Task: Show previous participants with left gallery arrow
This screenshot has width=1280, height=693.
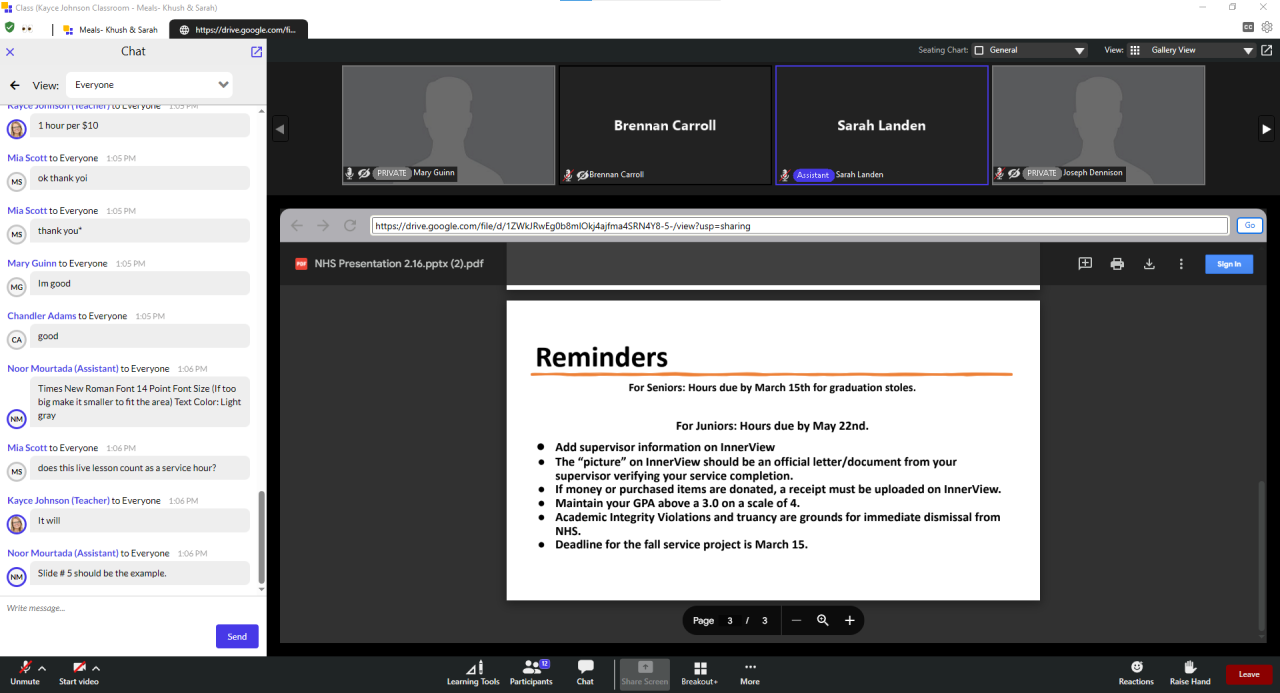Action: (280, 128)
